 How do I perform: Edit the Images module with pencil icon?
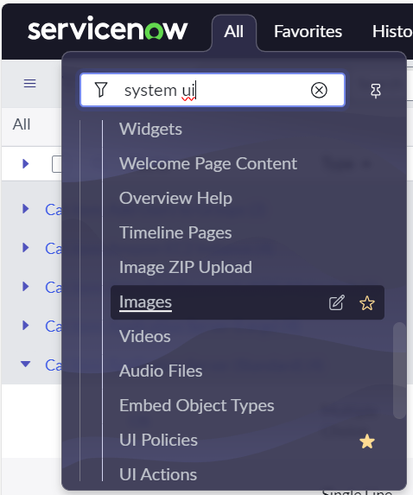point(337,303)
